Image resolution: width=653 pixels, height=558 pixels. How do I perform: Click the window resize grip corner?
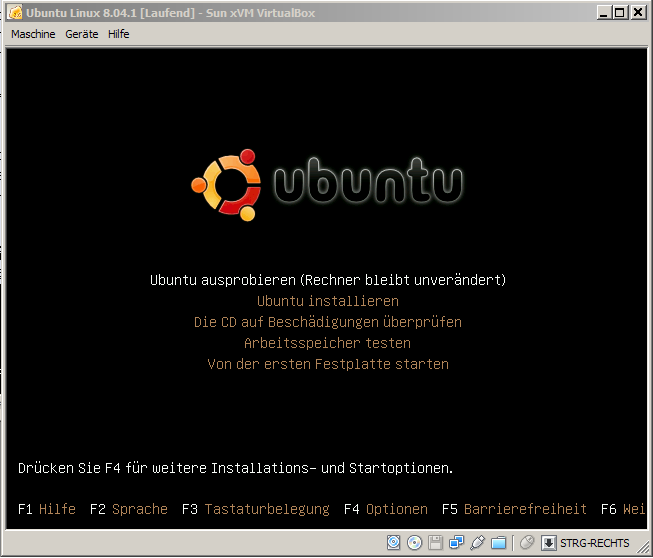pos(644,548)
